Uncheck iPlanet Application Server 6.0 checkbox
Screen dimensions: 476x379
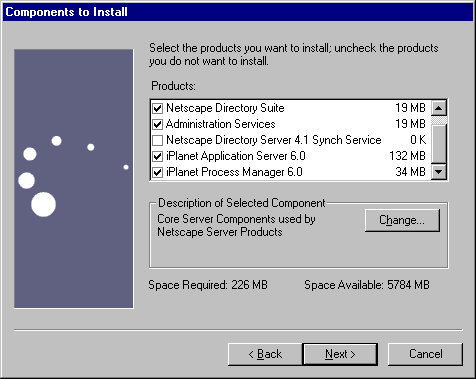pos(157,156)
